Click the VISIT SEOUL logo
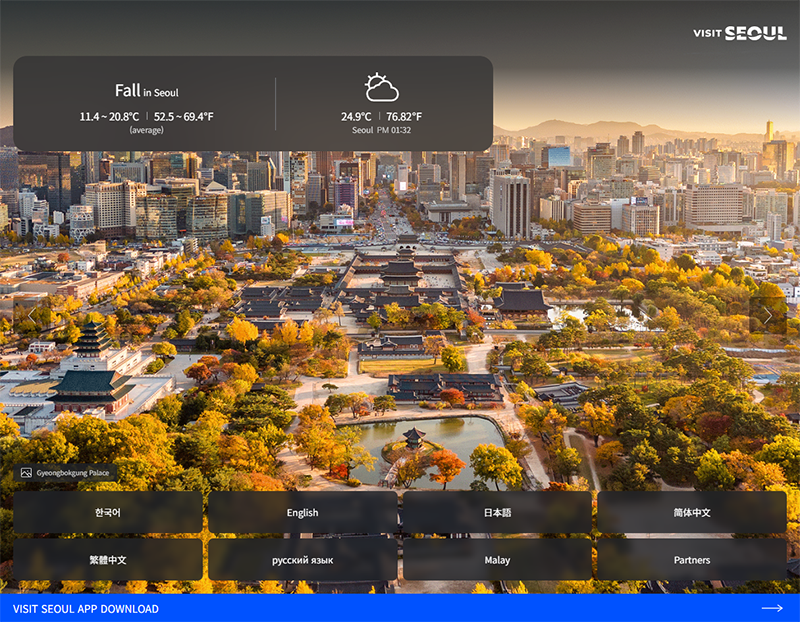The image size is (800, 622). pos(739,33)
